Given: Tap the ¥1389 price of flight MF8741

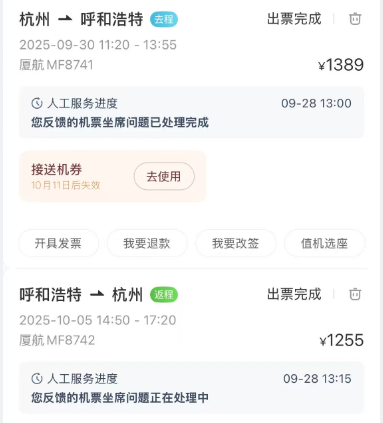Looking at the screenshot, I should [341, 65].
